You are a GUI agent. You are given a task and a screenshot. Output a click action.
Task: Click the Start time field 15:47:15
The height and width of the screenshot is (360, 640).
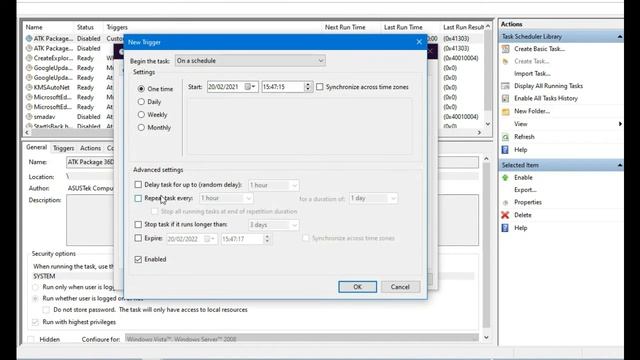pyautogui.click(x=282, y=87)
